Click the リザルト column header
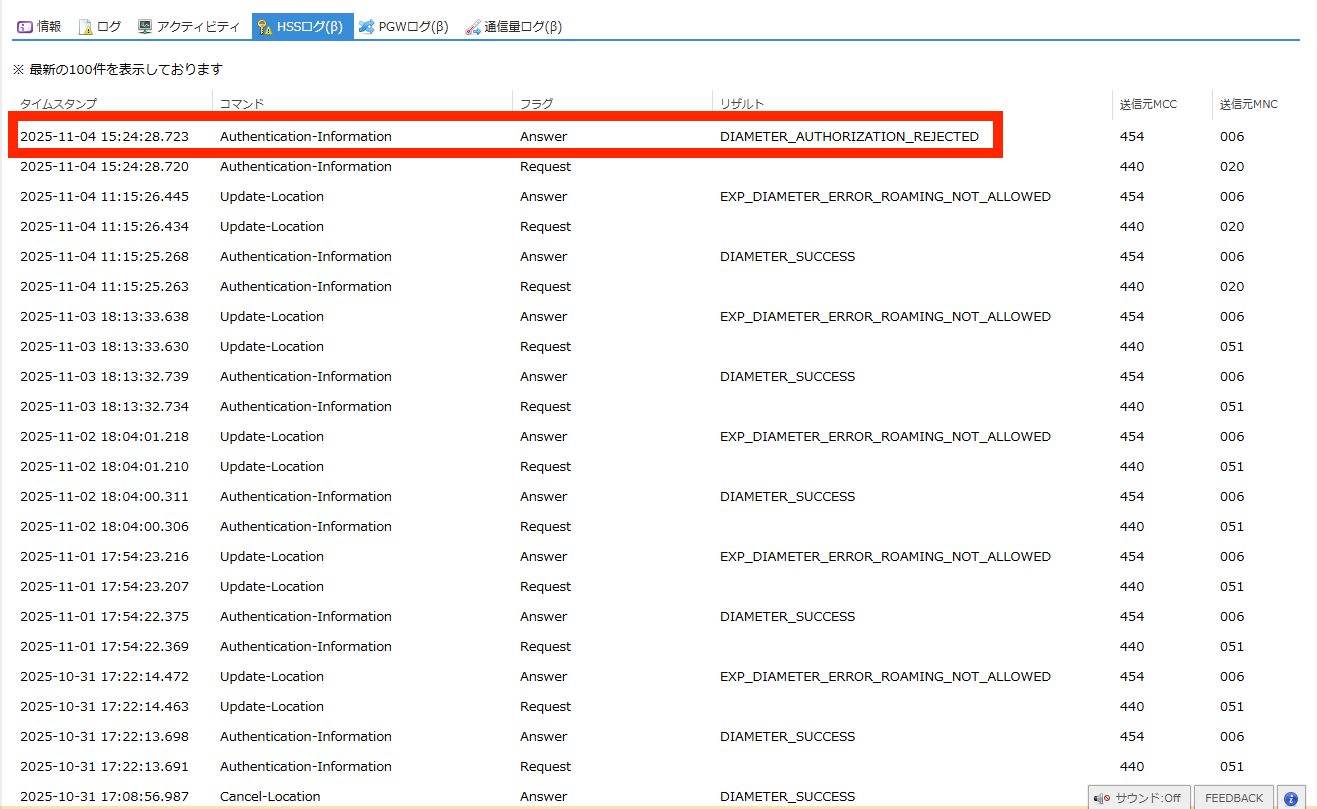This screenshot has width=1317, height=809. pos(742,104)
